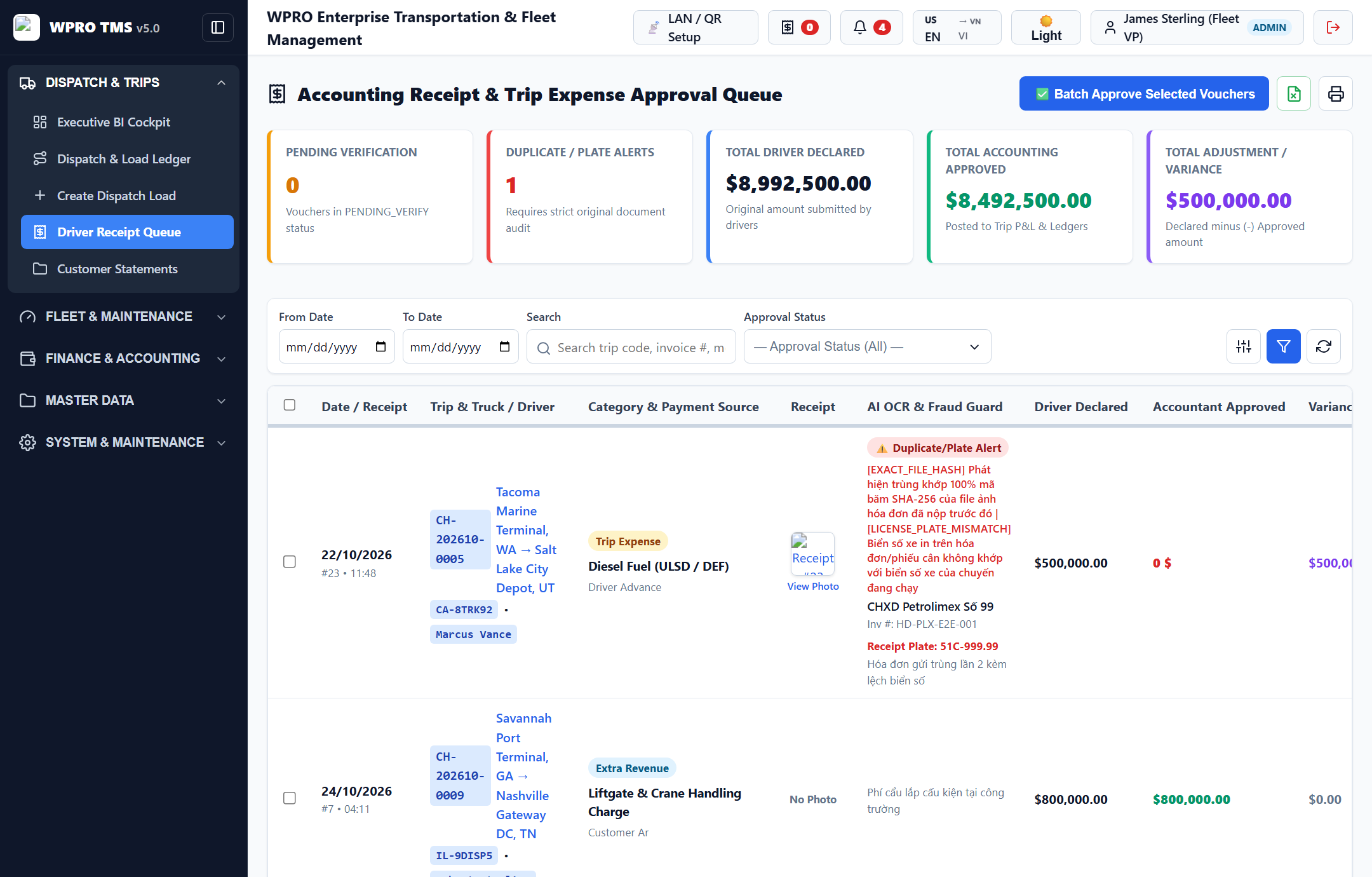The height and width of the screenshot is (877, 1372).
Task: Select the CH-202610-0009 voucher checkbox
Action: (x=290, y=798)
